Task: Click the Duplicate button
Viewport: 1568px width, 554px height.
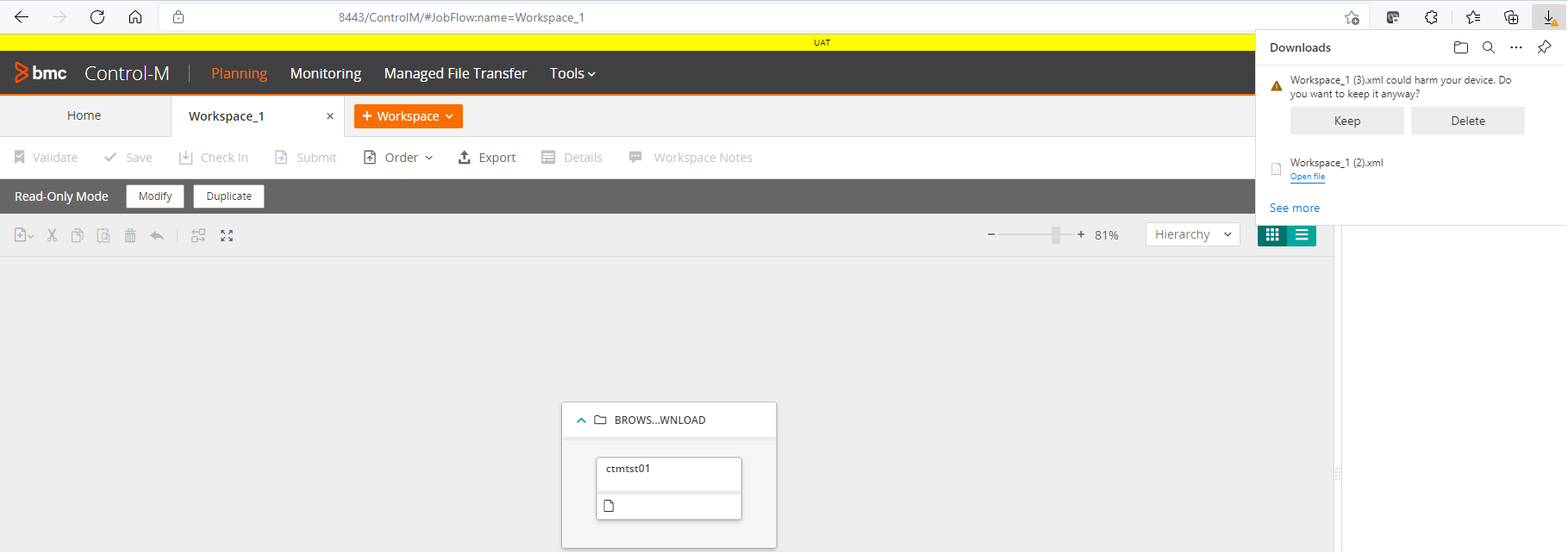Action: coord(229,196)
